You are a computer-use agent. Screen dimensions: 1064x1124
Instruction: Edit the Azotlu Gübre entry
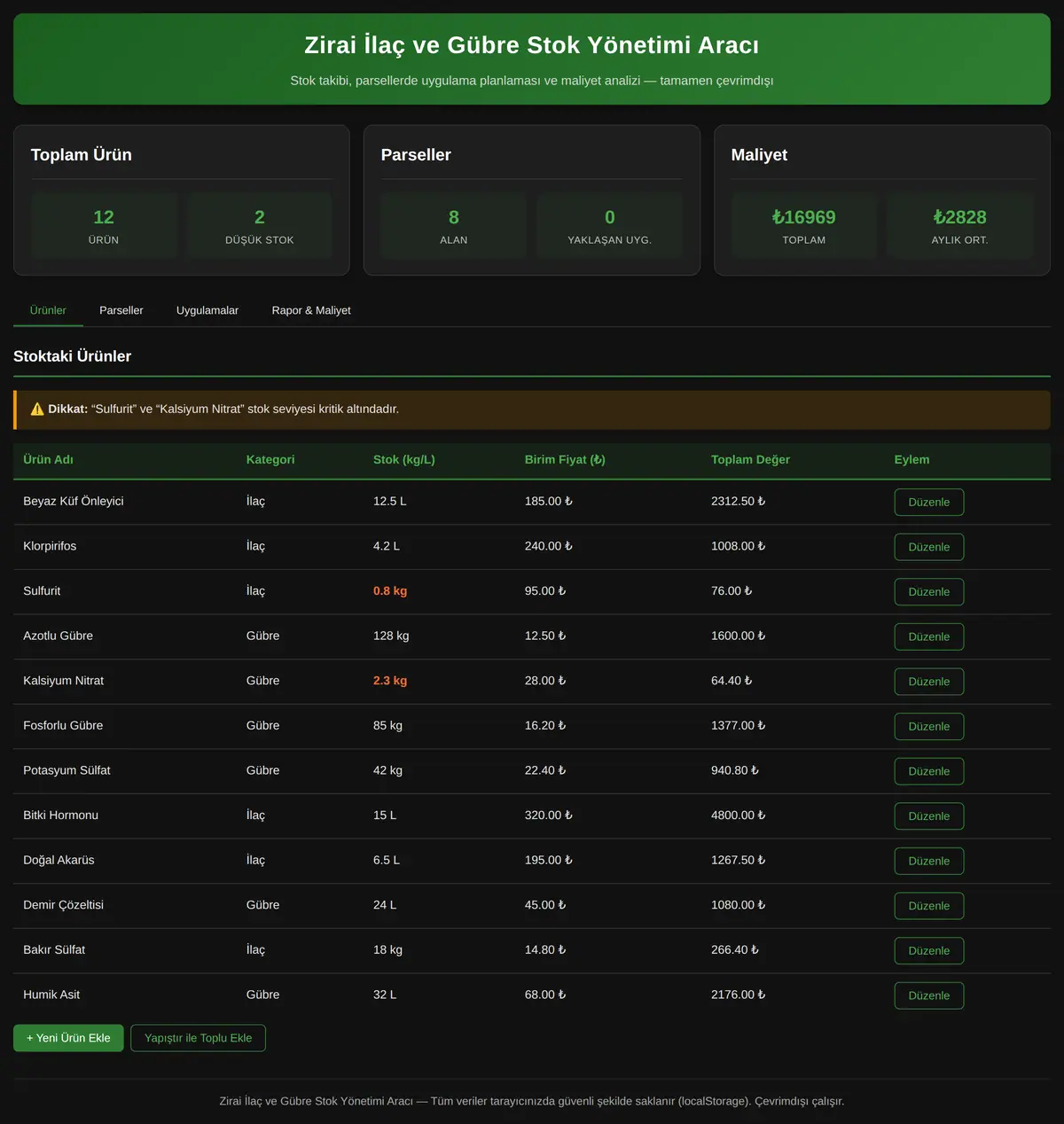coord(928,636)
